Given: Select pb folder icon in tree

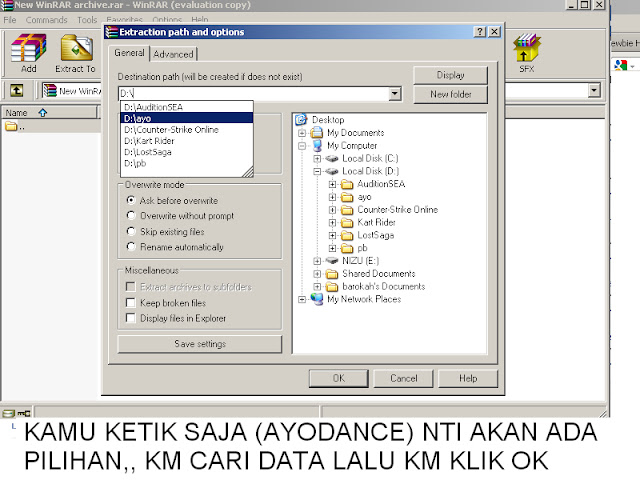Looking at the screenshot, I should [347, 248].
